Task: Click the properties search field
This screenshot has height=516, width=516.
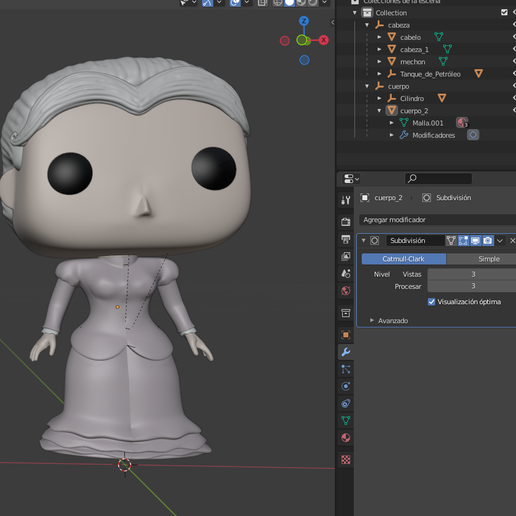Action: tap(438, 179)
